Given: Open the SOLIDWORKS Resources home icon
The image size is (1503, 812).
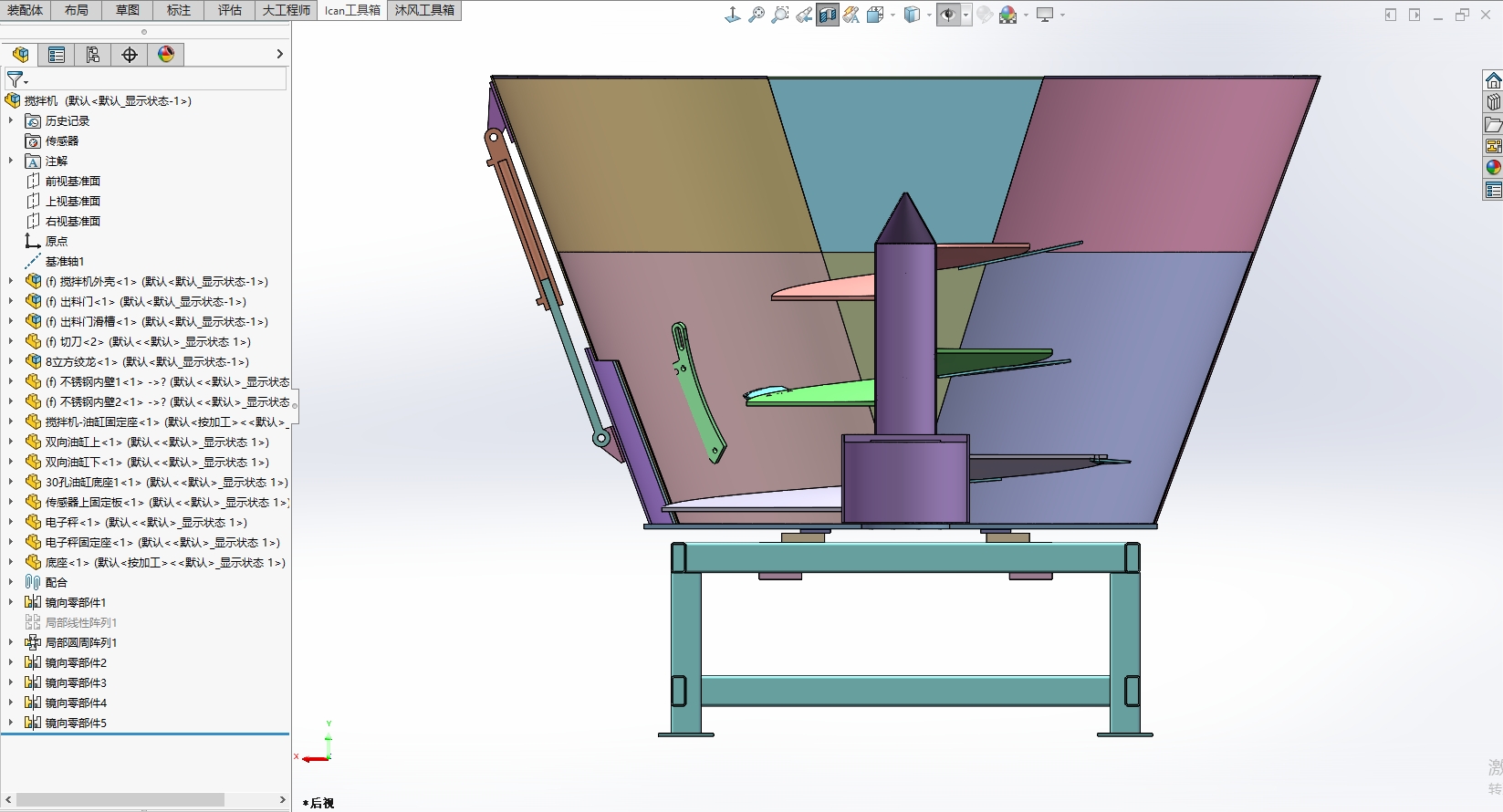Looking at the screenshot, I should pyautogui.click(x=1493, y=80).
